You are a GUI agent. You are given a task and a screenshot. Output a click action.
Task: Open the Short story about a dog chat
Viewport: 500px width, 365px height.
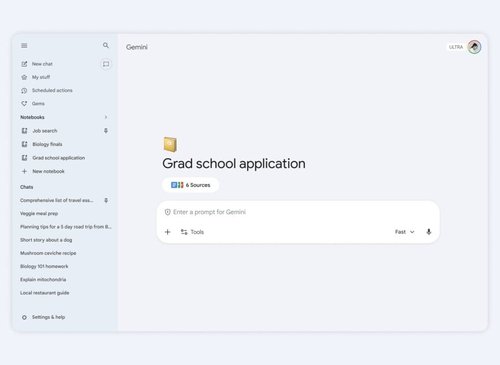(x=46, y=240)
